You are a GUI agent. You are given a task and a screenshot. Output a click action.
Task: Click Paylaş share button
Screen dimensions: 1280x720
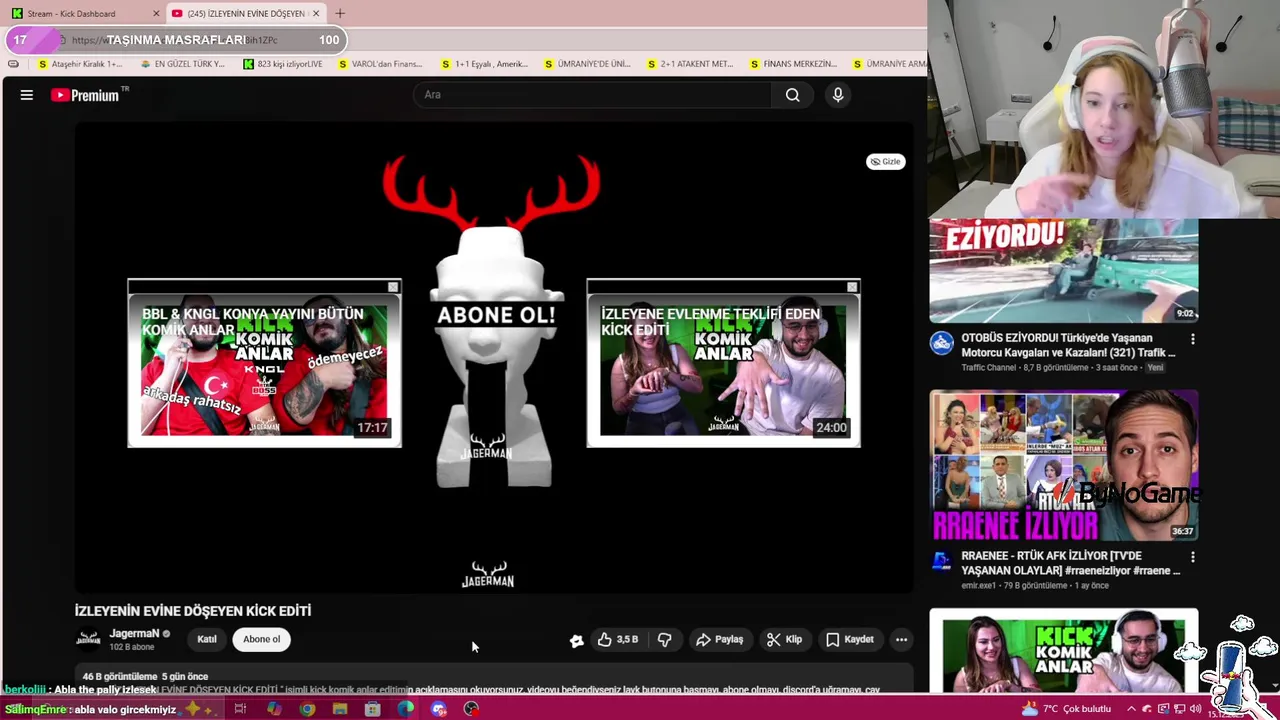click(719, 639)
